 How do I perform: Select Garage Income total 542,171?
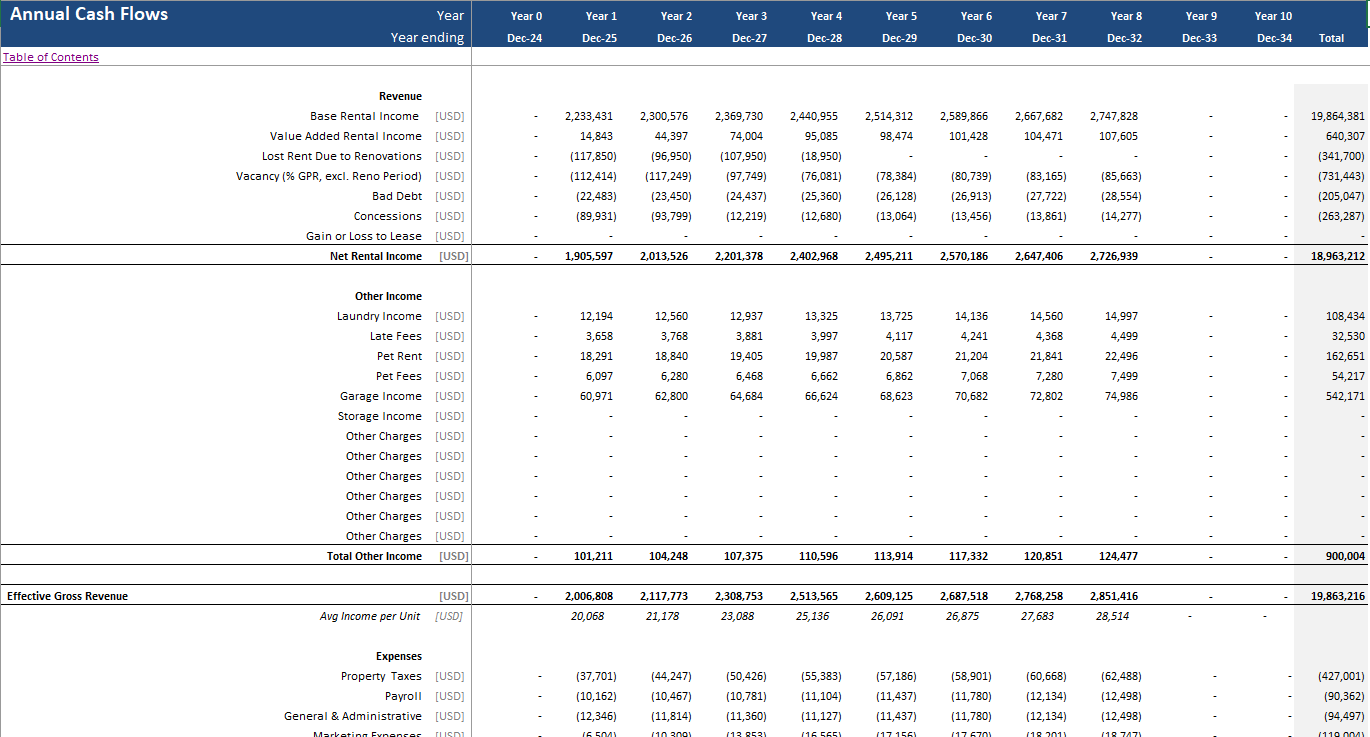pyautogui.click(x=1345, y=396)
